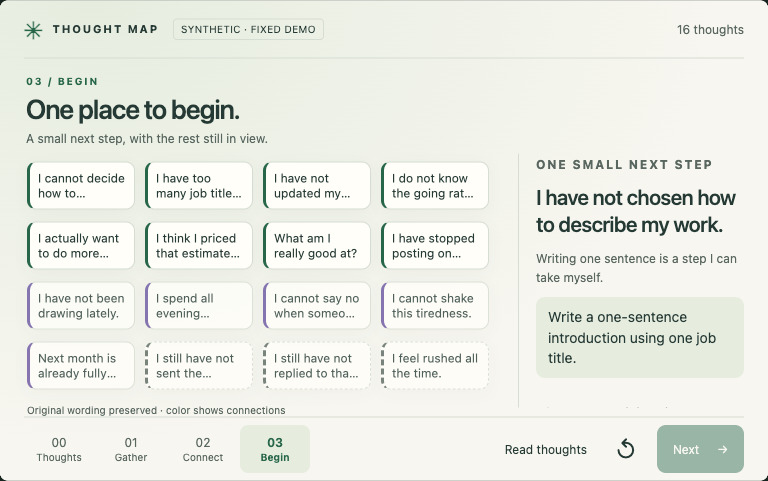Viewport: 768px width, 481px height.
Task: Go to the 01 Gather step tab
Action: [131, 449]
